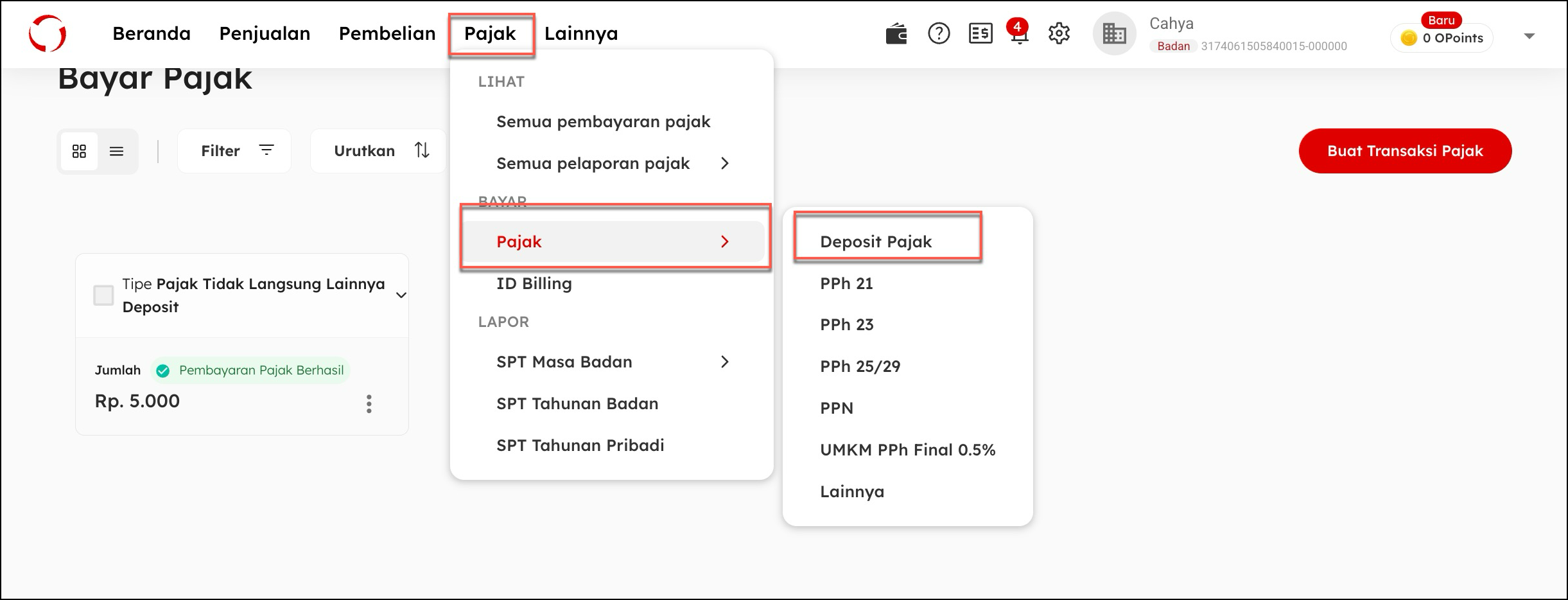Switch to list view layout
Viewport: 1568px width, 600px height.
coord(116,151)
